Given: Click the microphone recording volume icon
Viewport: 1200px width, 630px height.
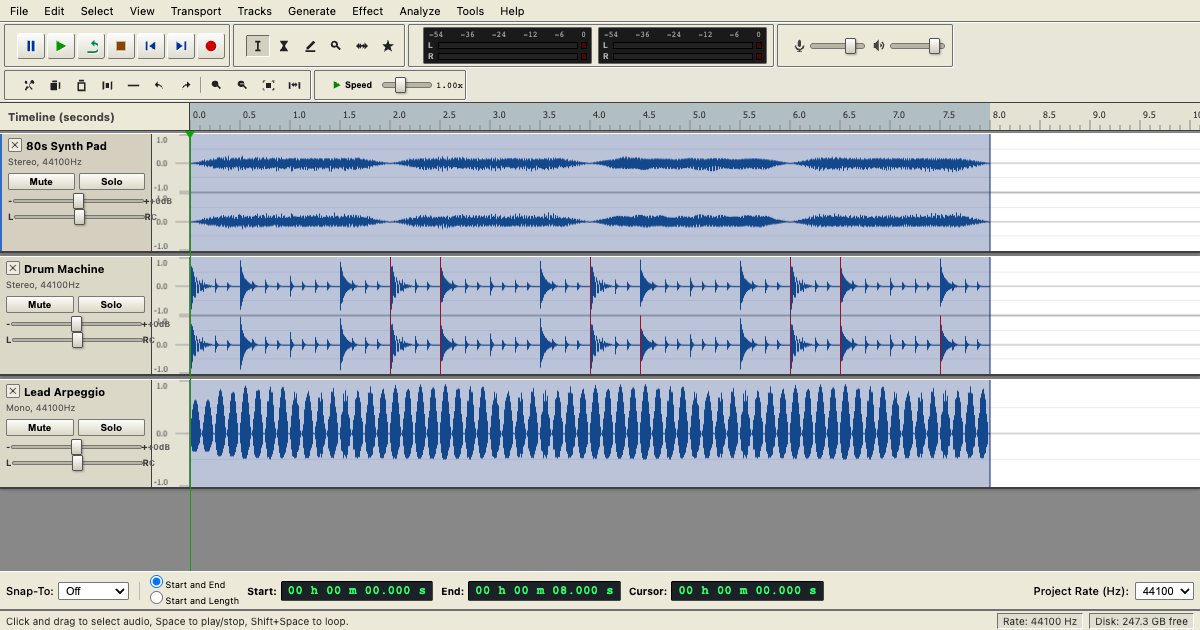Looking at the screenshot, I should 799,46.
